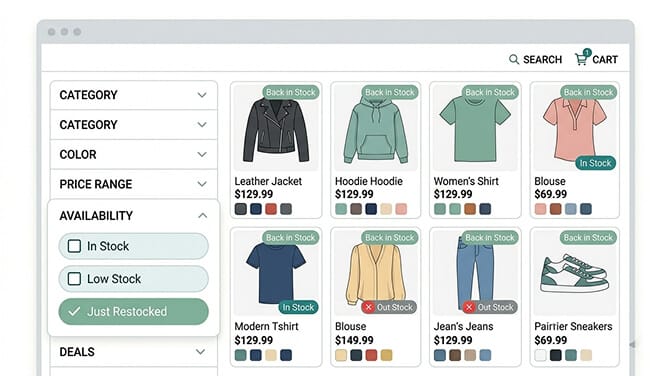Open the Modern Tshirt product image

pos(276,273)
